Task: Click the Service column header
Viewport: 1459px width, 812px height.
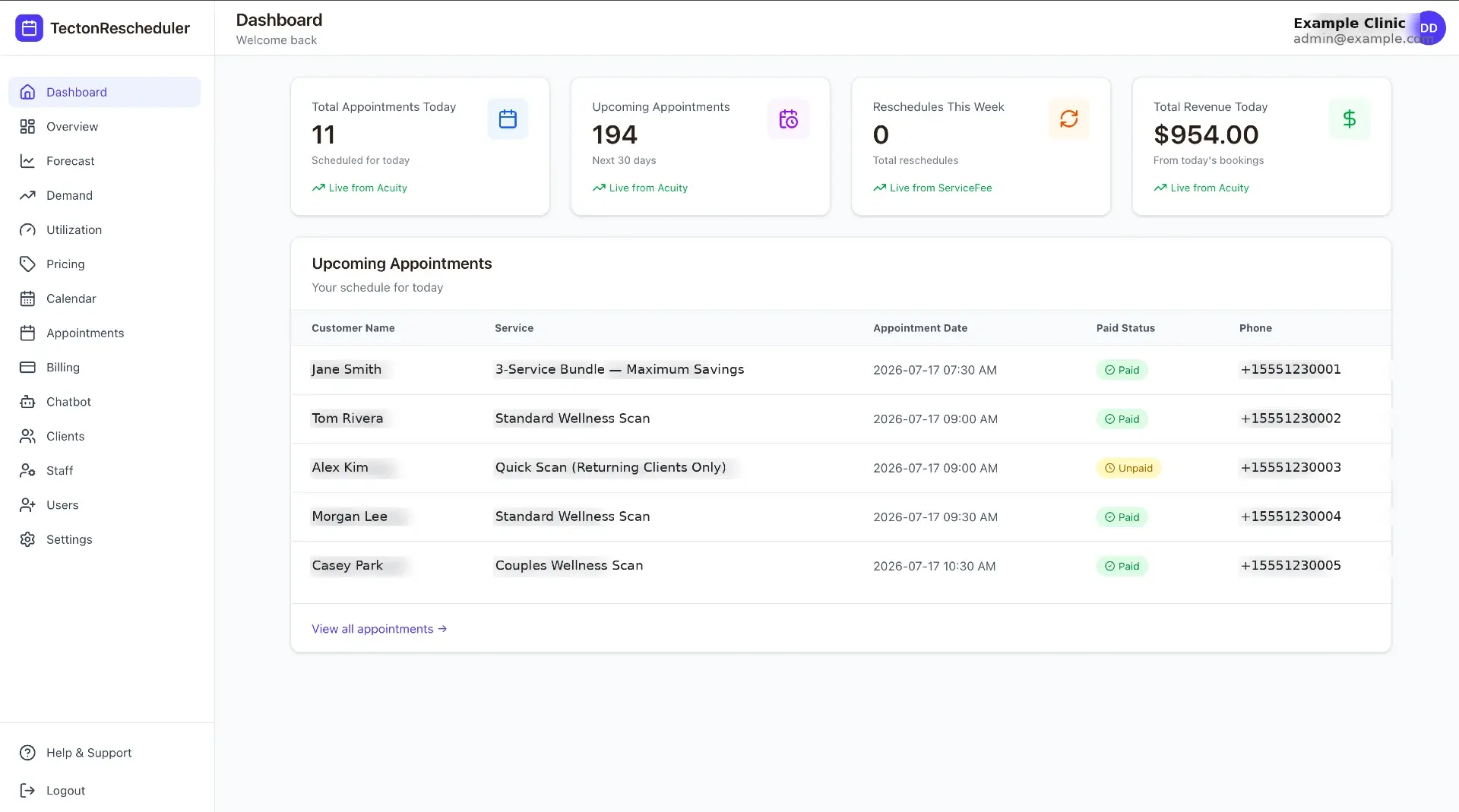Action: (x=514, y=328)
